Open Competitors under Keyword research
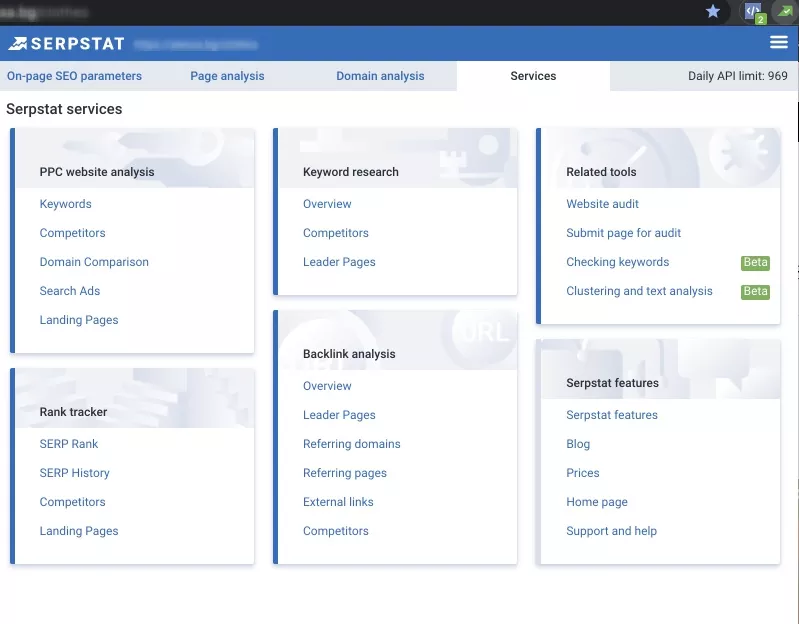The image size is (799, 624). 336,233
